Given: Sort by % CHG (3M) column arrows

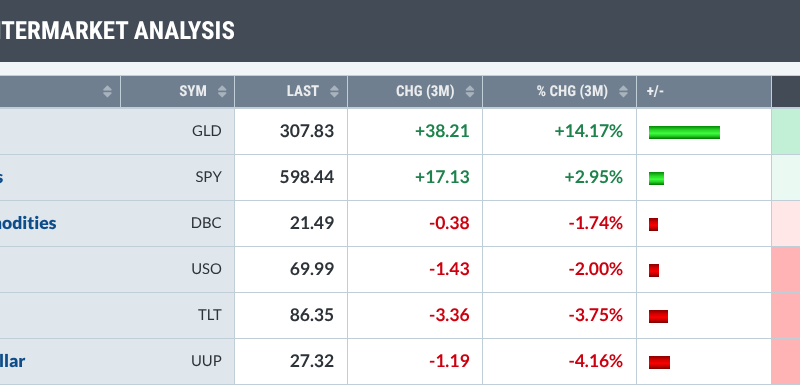Looking at the screenshot, I should [623, 92].
